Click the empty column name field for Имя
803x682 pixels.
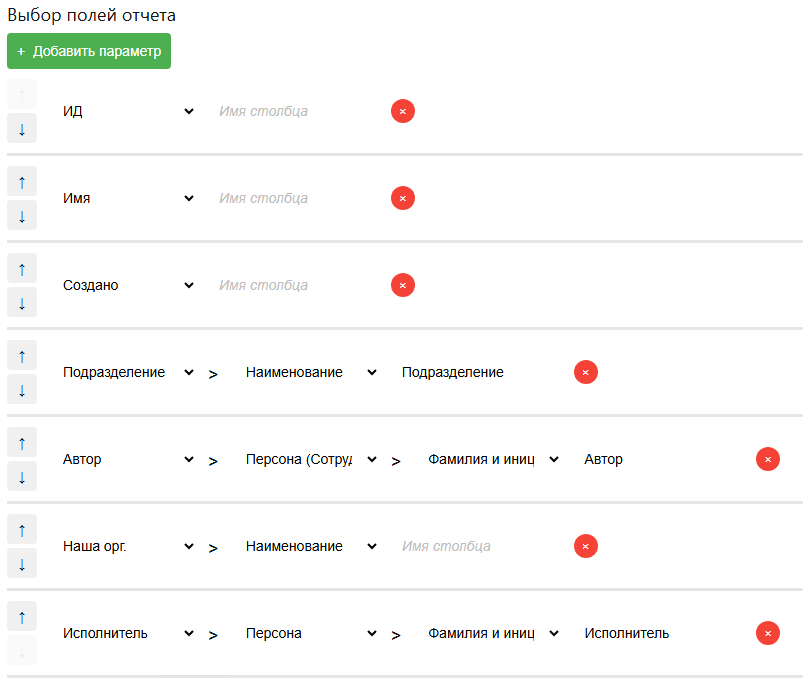point(297,198)
